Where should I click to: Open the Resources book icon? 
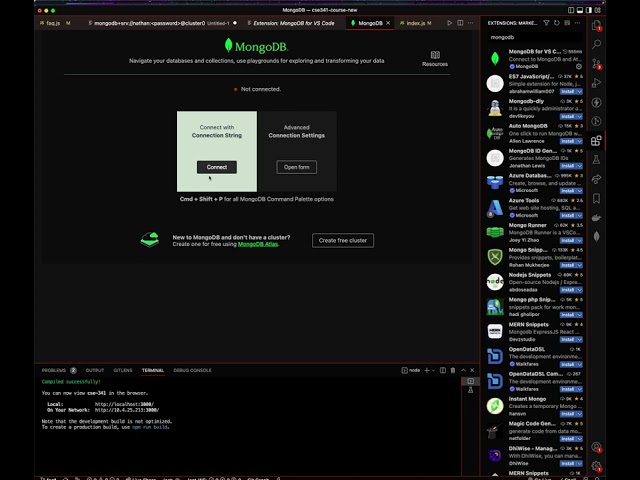(435, 58)
